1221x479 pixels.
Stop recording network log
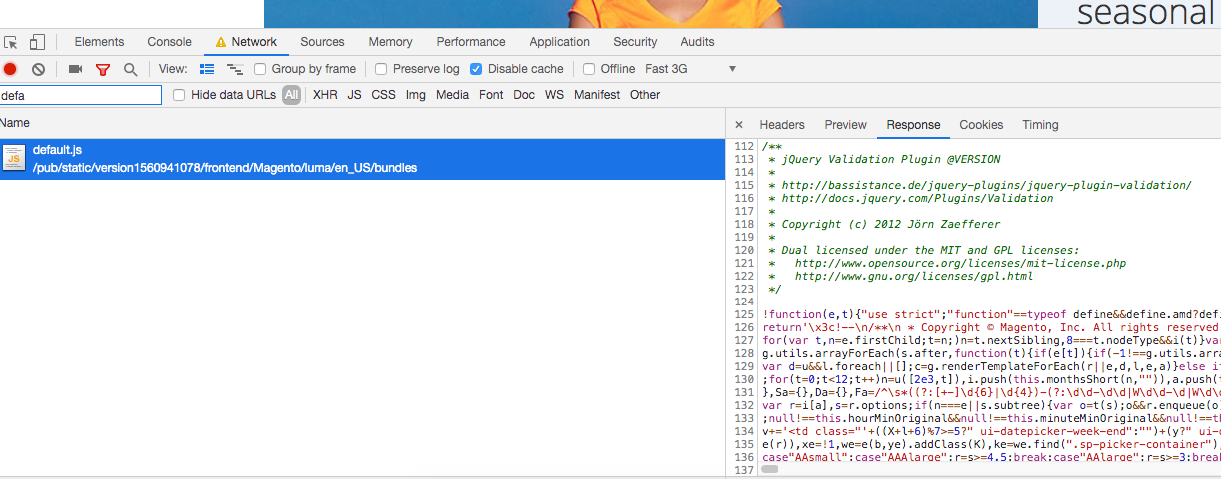coord(10,69)
